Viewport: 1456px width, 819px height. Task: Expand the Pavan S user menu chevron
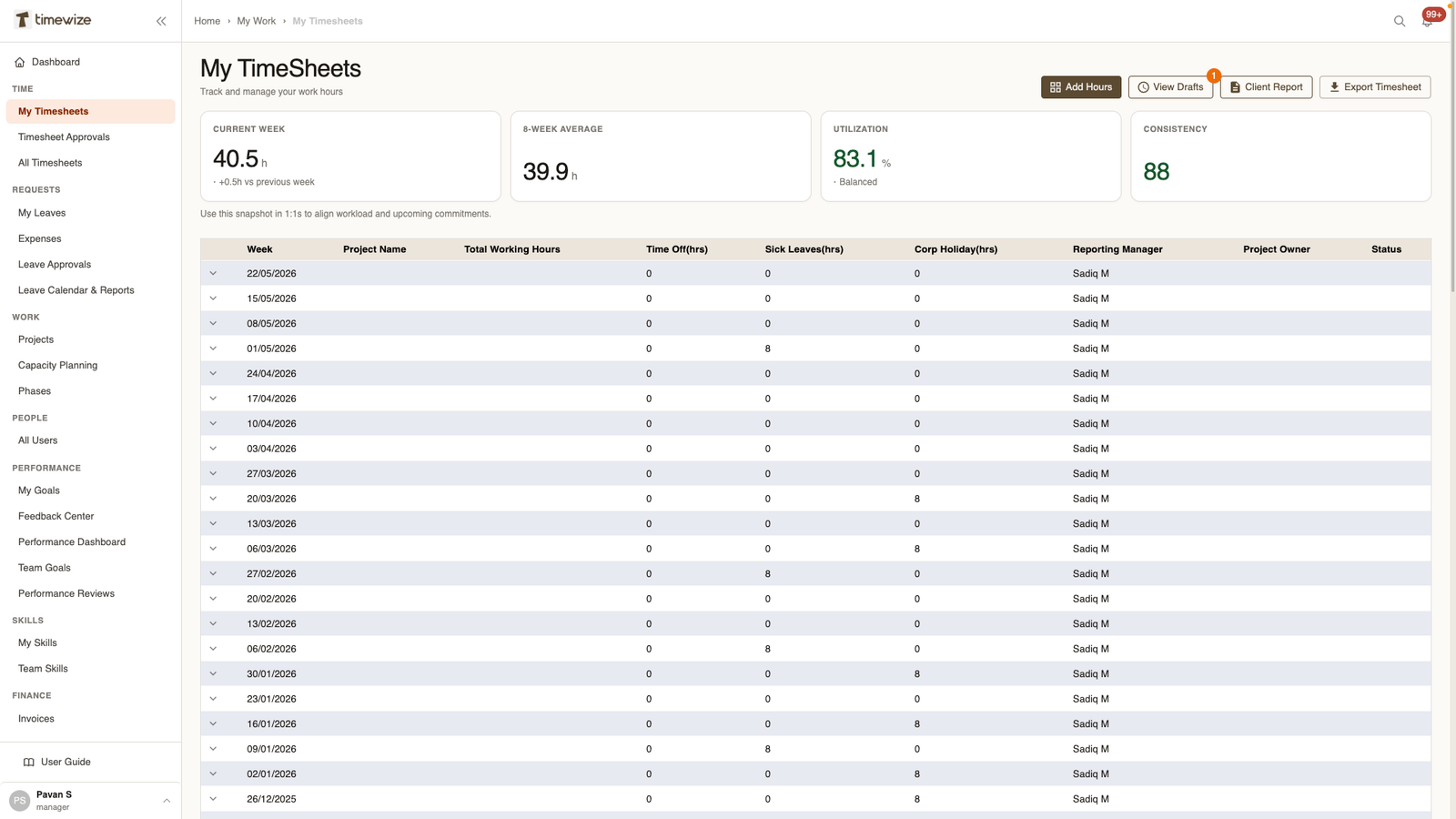coord(167,801)
